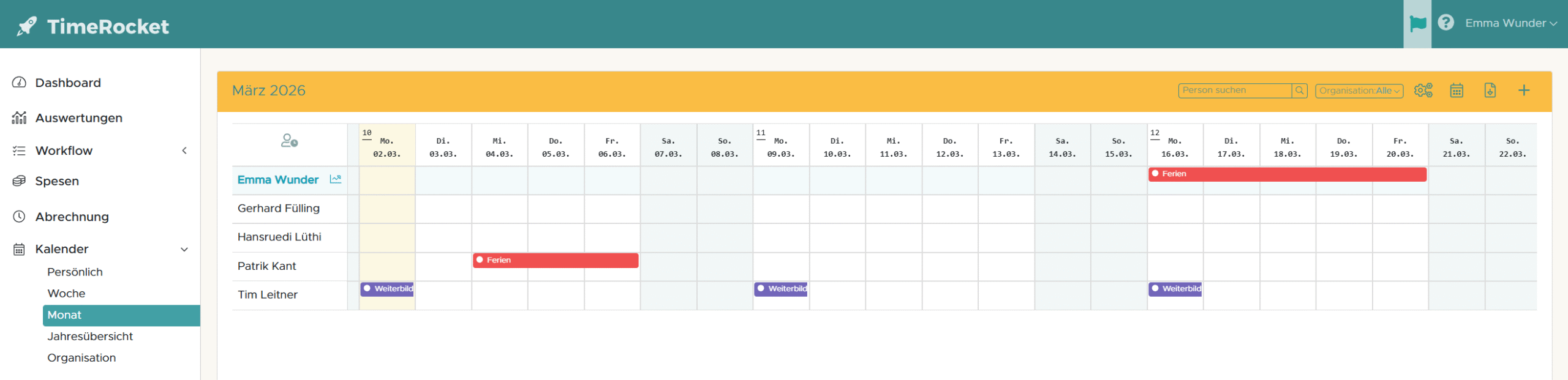Screen dimensions: 1568x380
Task: Switch to Jahresübersicht calendar view
Action: tap(90, 337)
